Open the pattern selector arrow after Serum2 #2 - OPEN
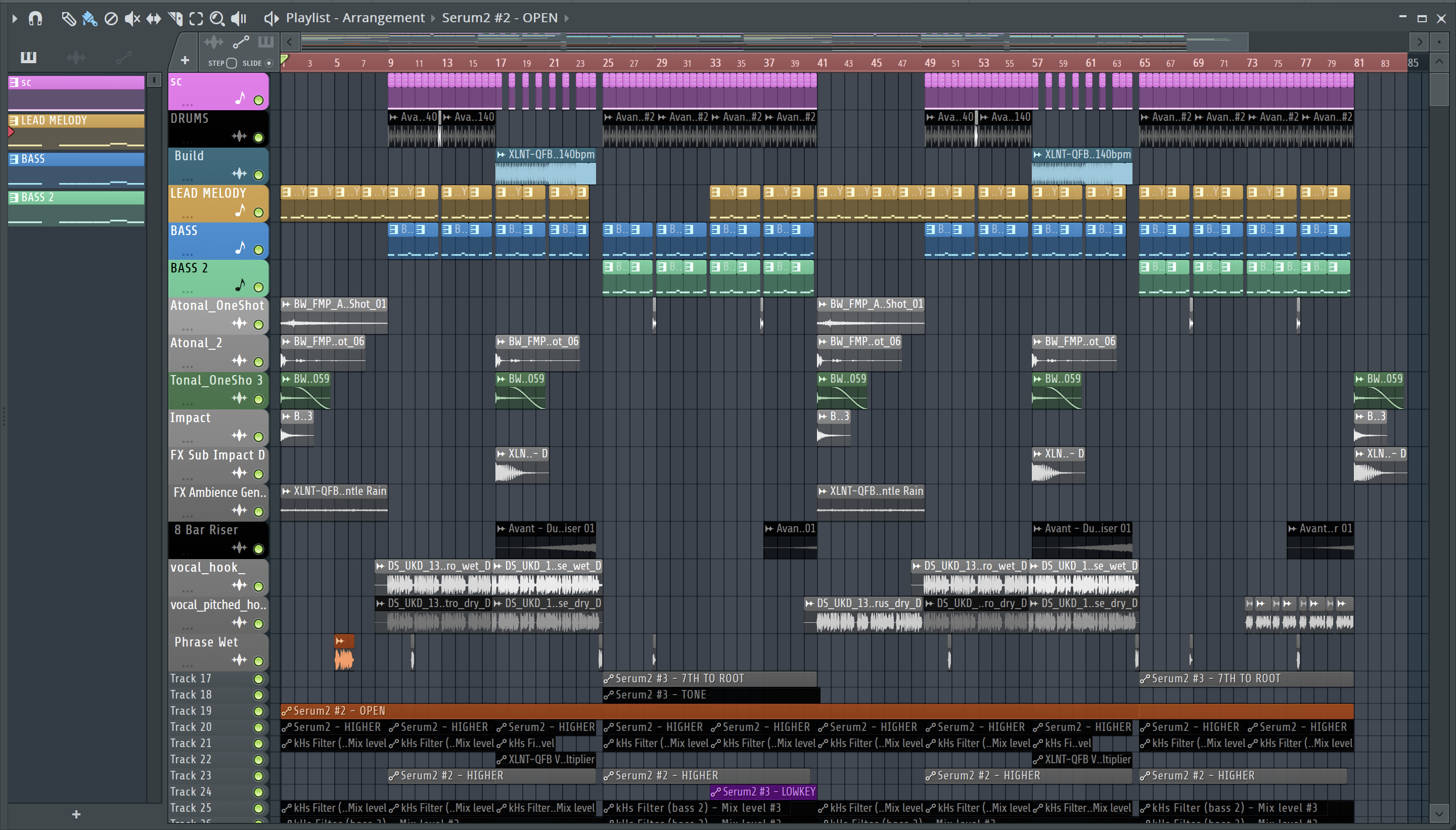1456x830 pixels. (567, 18)
